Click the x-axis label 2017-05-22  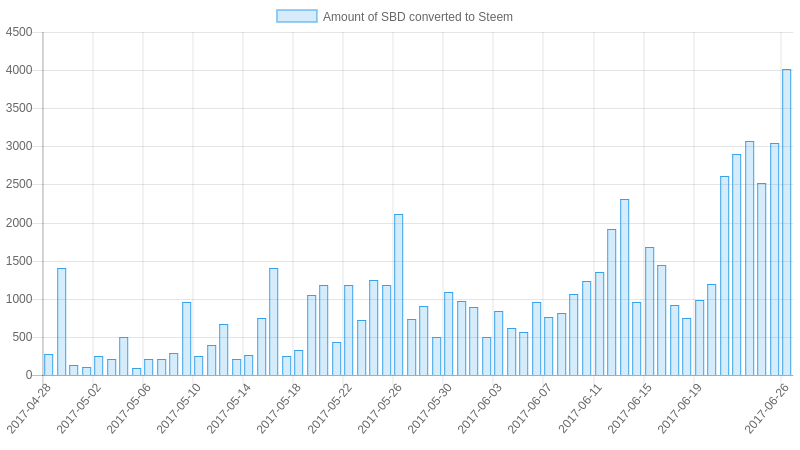329,409
